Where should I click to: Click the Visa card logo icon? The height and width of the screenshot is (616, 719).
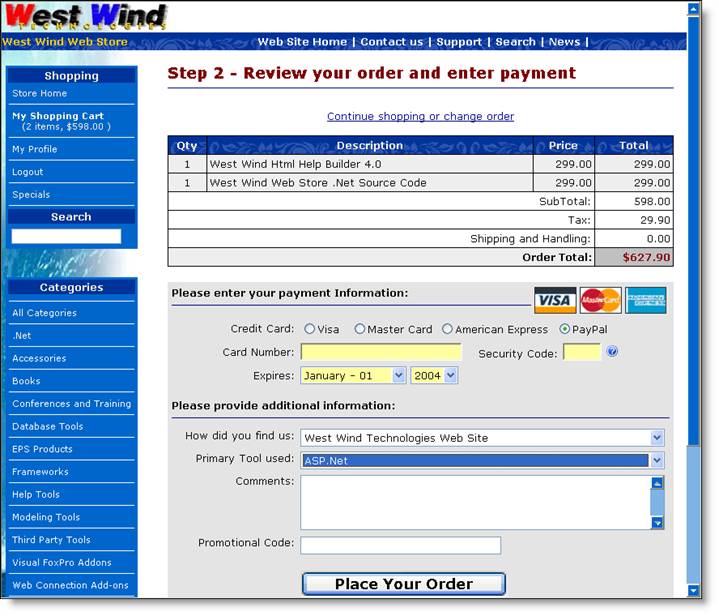pos(554,300)
